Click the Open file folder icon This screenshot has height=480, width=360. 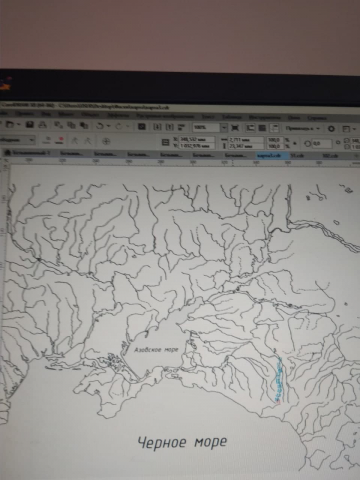10,125
